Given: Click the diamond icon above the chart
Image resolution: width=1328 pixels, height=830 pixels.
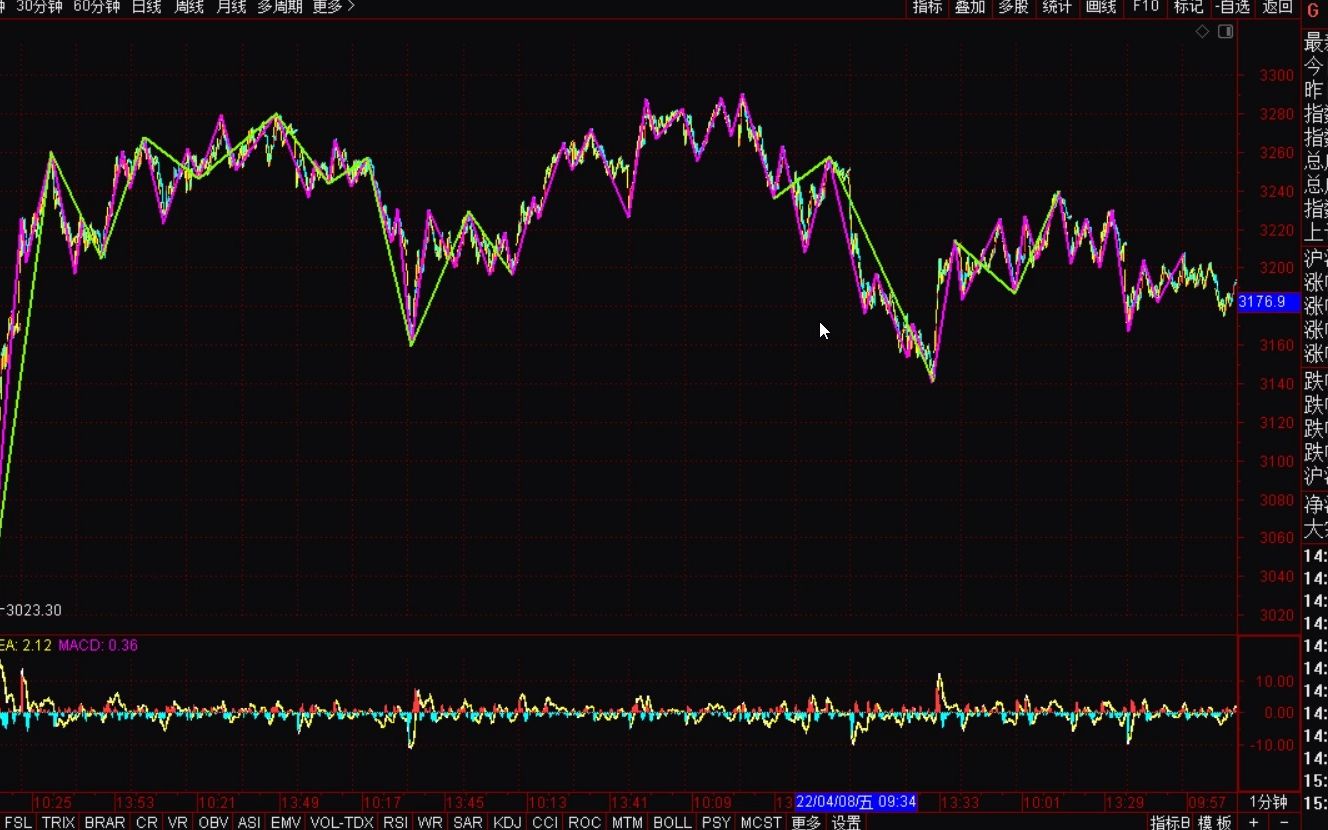Looking at the screenshot, I should pyautogui.click(x=1203, y=32).
